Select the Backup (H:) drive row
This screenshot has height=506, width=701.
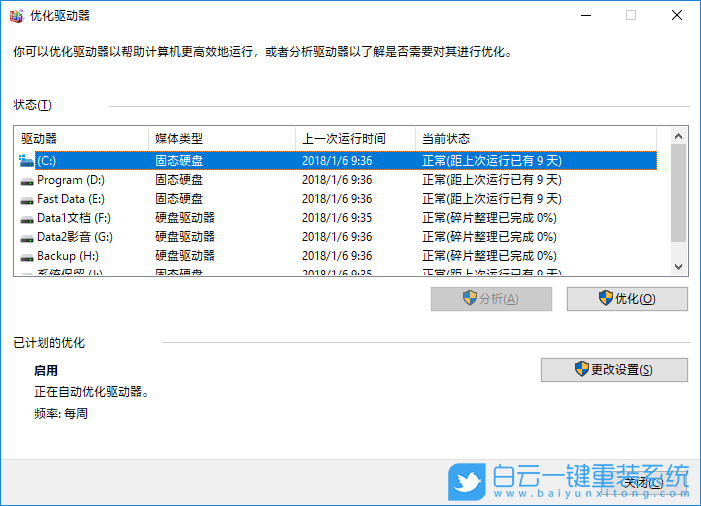[x=338, y=256]
